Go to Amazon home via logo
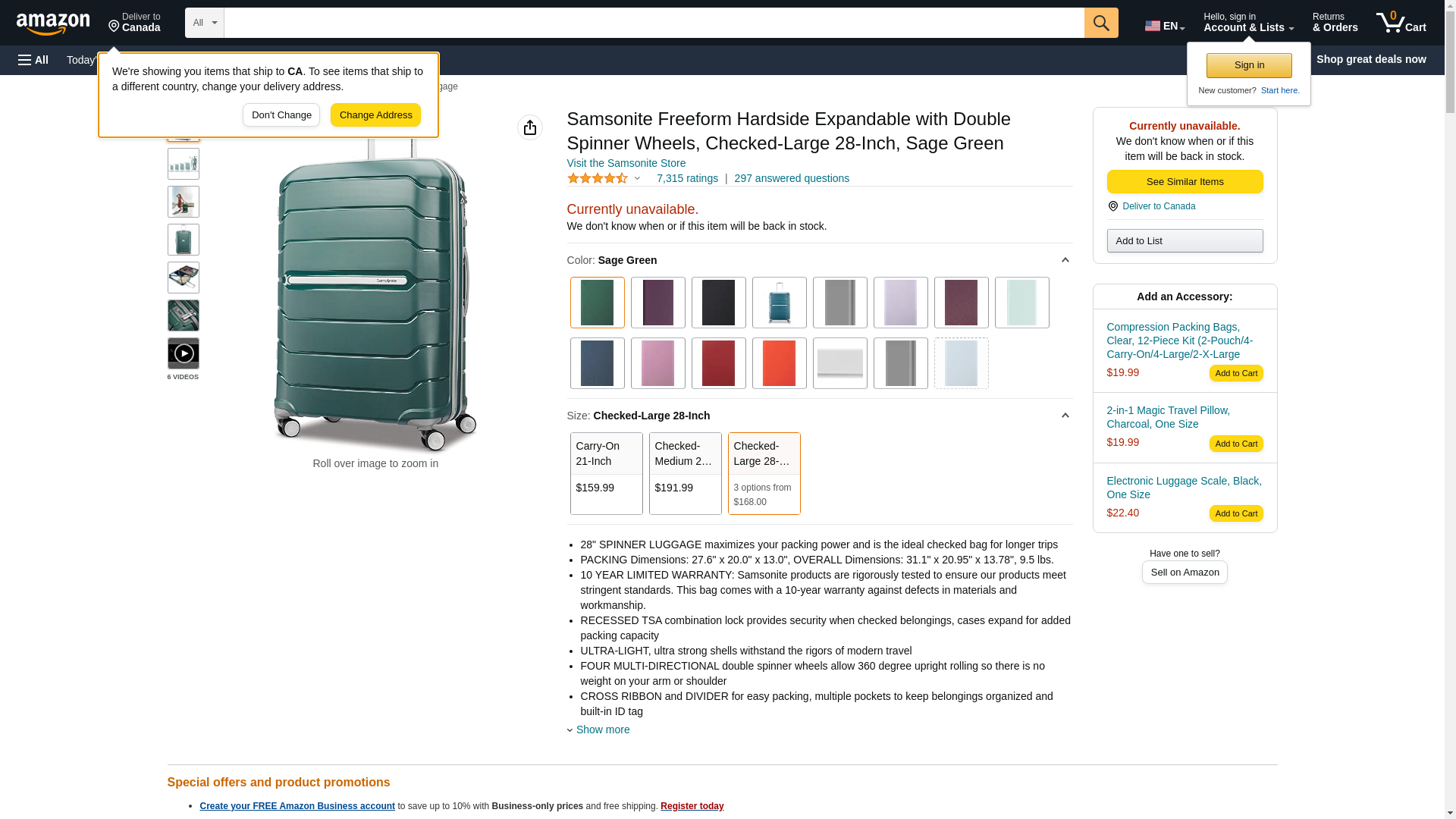The width and height of the screenshot is (1456, 819). coord(53,24)
